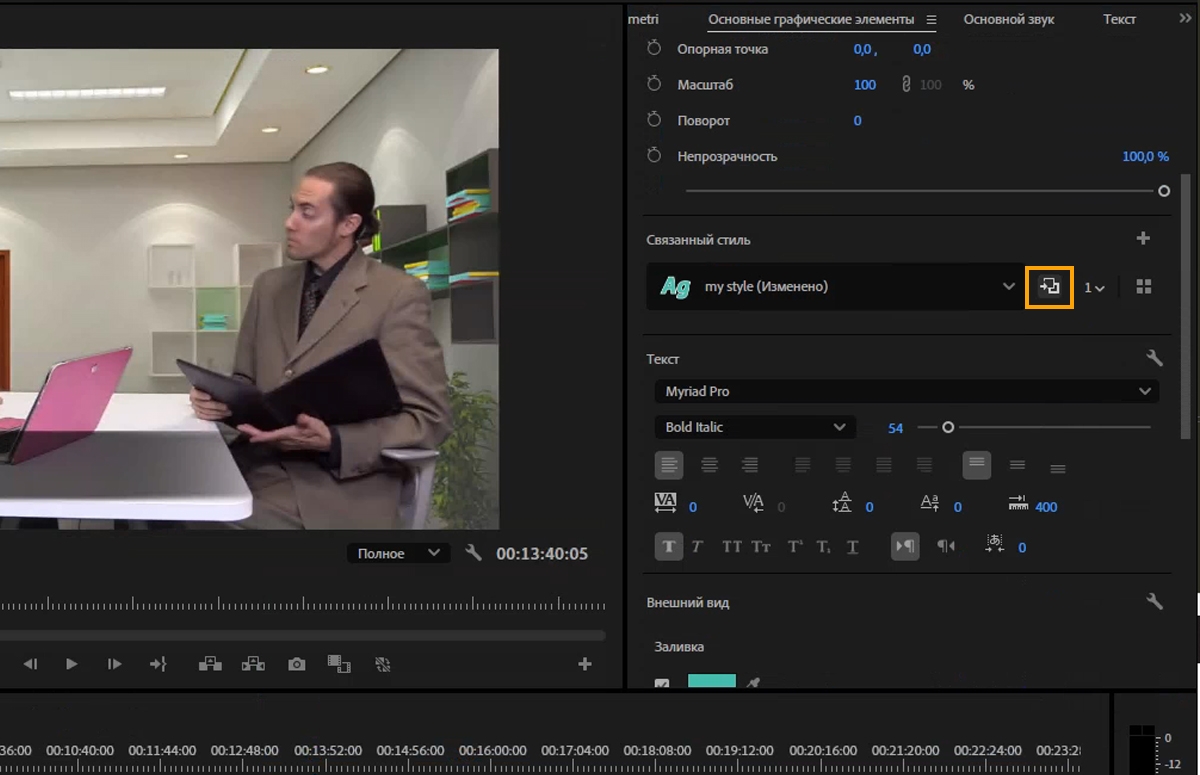Open the Полное playback resolution dropdown

pyautogui.click(x=398, y=553)
